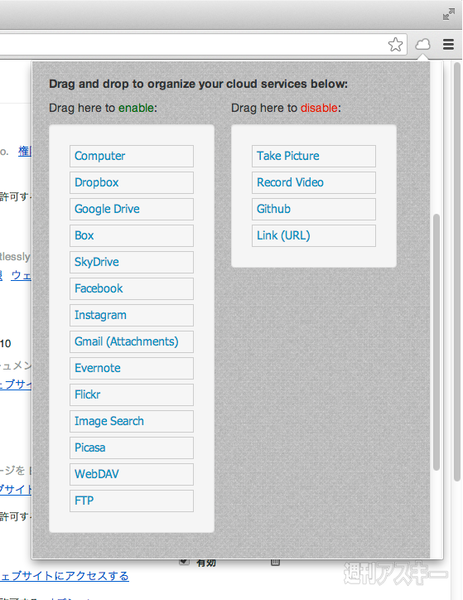Select the Link (URL) item

[314, 236]
